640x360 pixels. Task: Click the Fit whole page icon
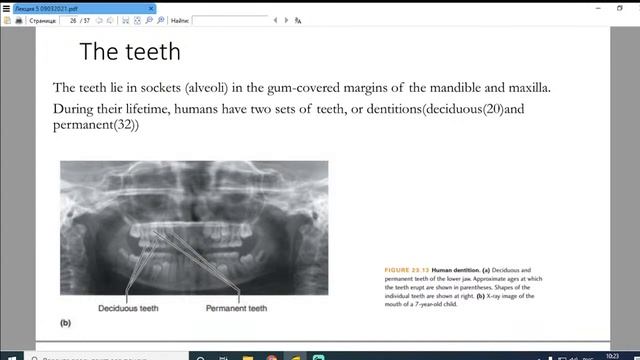(137, 20)
